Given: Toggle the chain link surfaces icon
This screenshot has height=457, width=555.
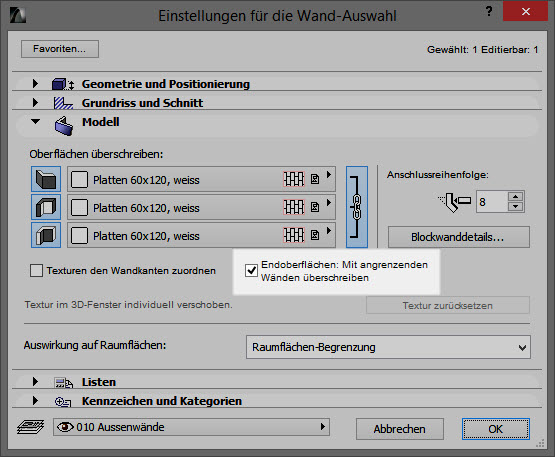Looking at the screenshot, I should click(x=357, y=207).
